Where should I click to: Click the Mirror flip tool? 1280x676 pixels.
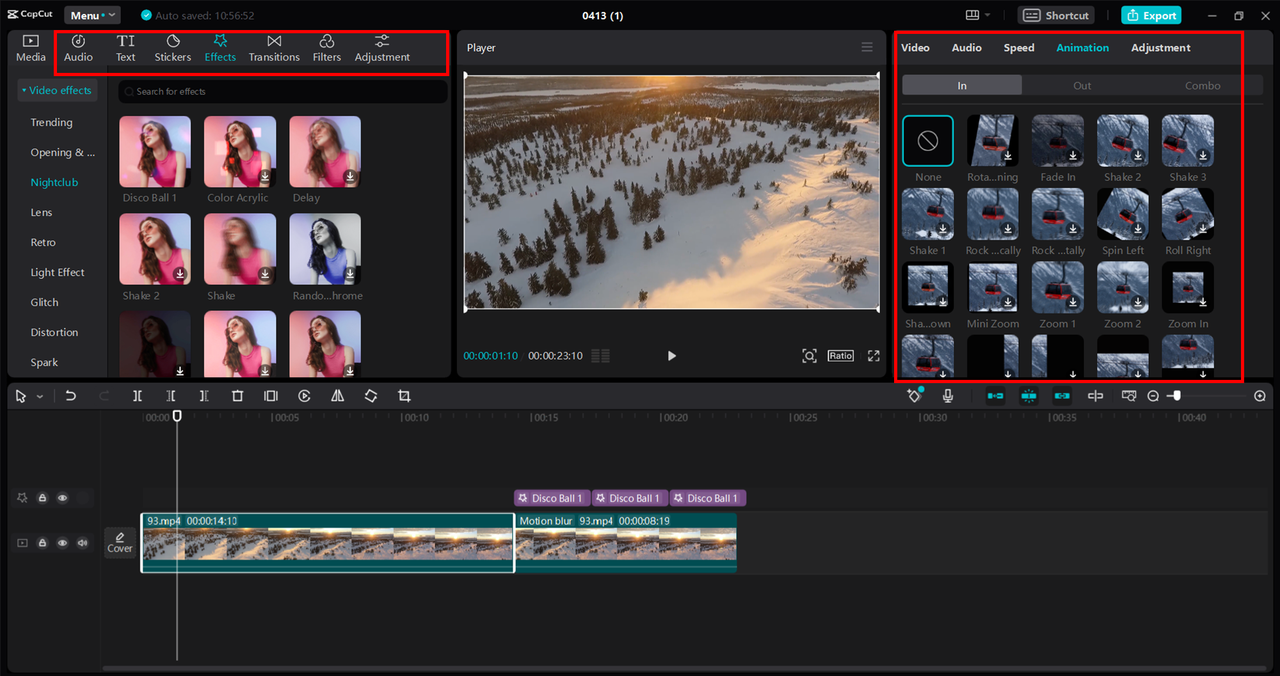337,396
